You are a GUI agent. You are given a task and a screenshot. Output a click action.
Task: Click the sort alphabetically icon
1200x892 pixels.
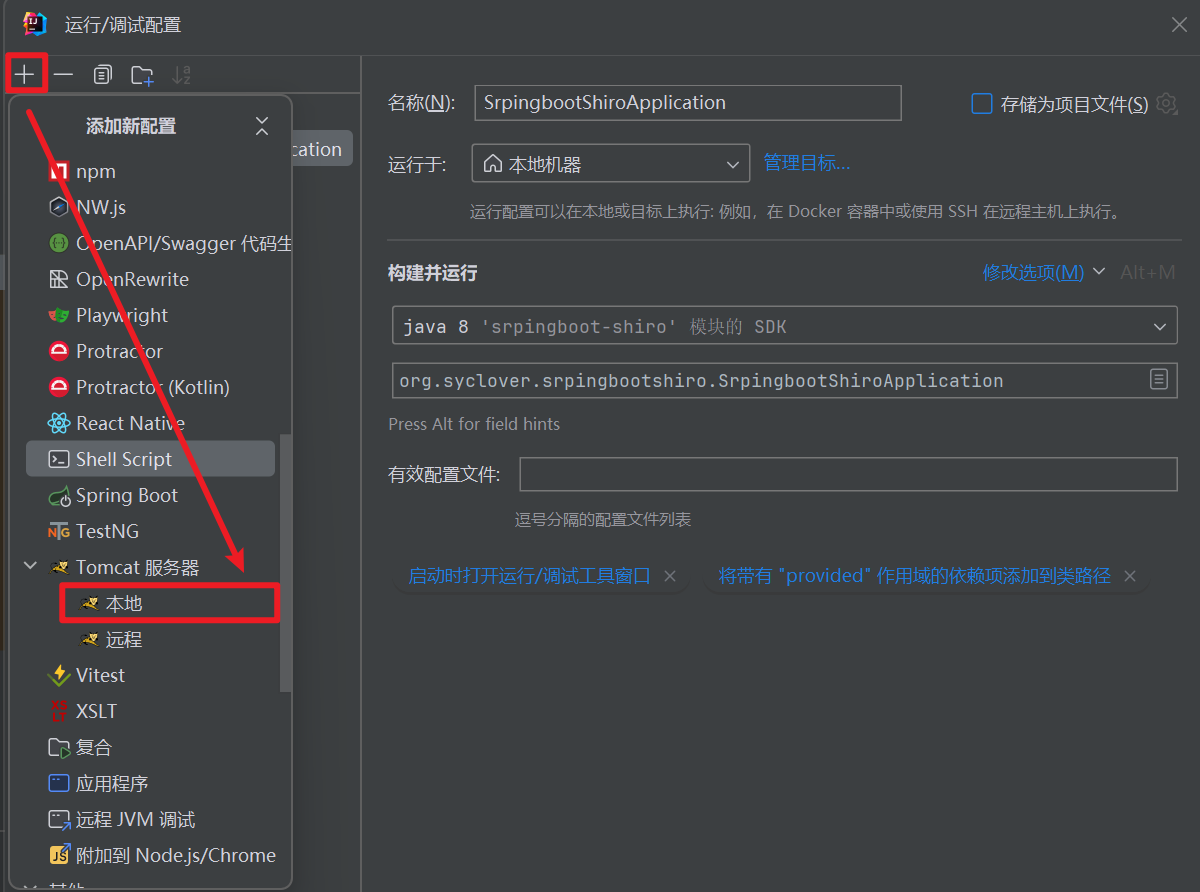(x=181, y=75)
